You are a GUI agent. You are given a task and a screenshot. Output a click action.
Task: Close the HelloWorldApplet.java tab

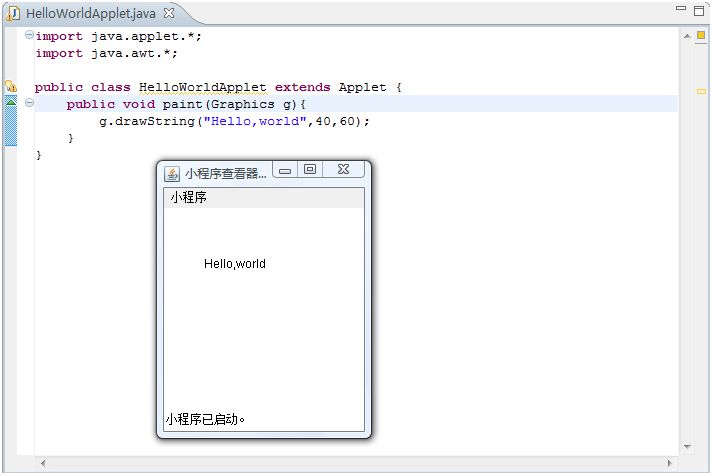coord(169,13)
